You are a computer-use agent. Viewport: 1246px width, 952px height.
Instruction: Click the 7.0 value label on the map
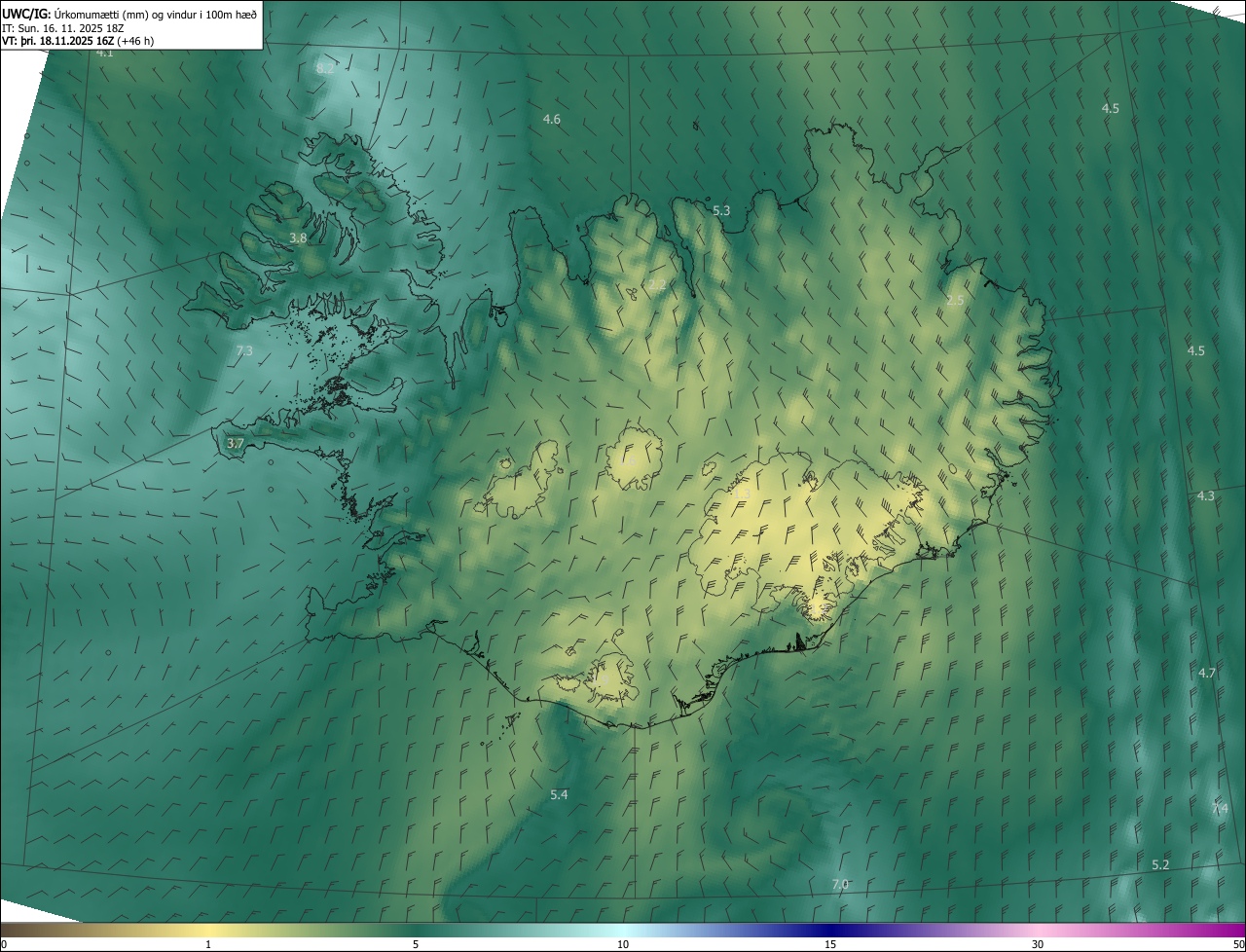coord(840,885)
